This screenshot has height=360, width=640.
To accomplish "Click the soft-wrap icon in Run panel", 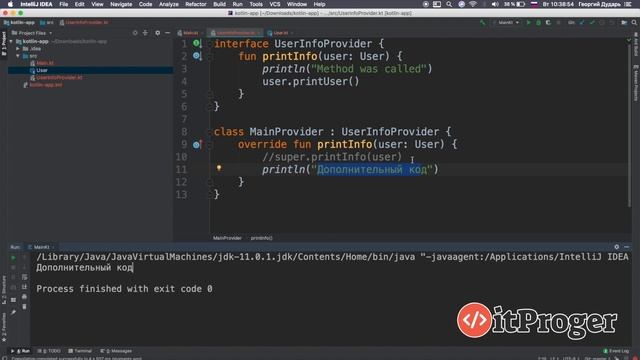I will coord(24,277).
